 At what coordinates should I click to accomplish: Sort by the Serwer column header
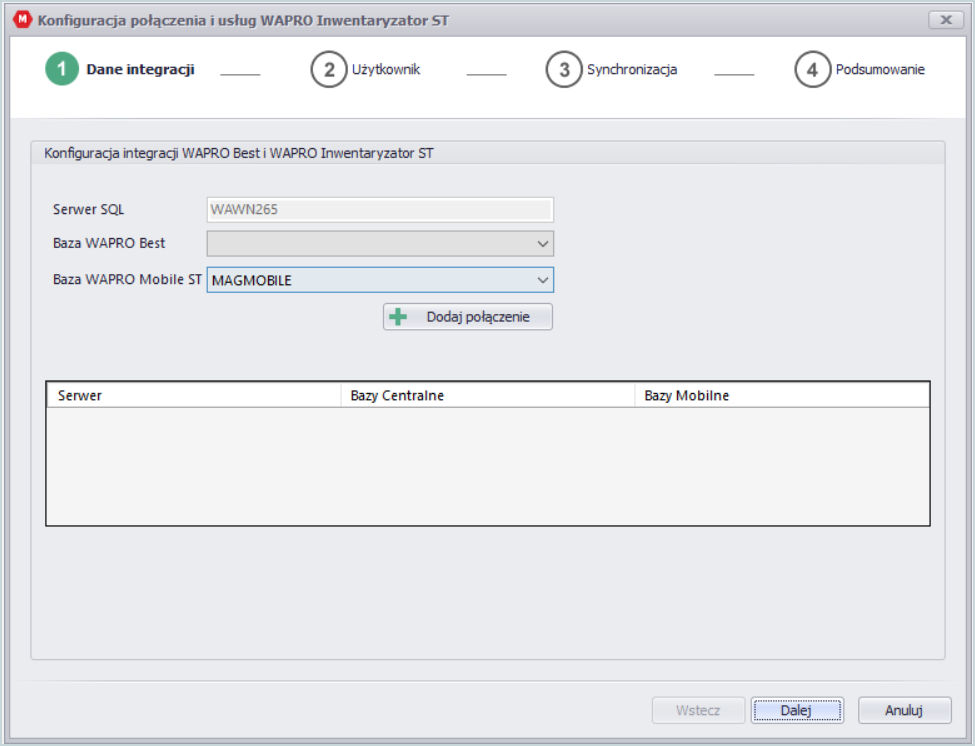pyautogui.click(x=193, y=395)
